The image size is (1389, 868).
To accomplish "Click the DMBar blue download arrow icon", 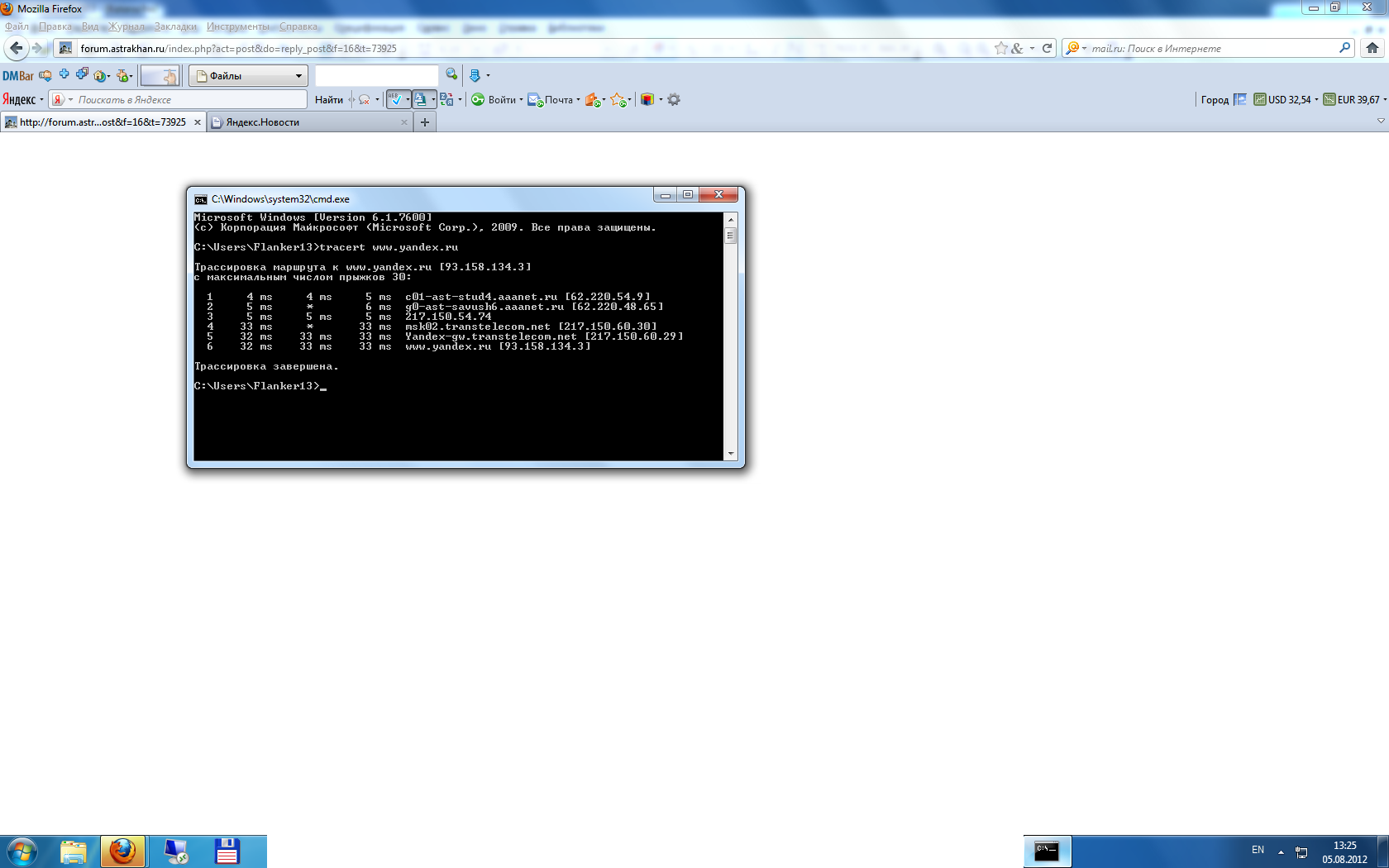I will (475, 75).
